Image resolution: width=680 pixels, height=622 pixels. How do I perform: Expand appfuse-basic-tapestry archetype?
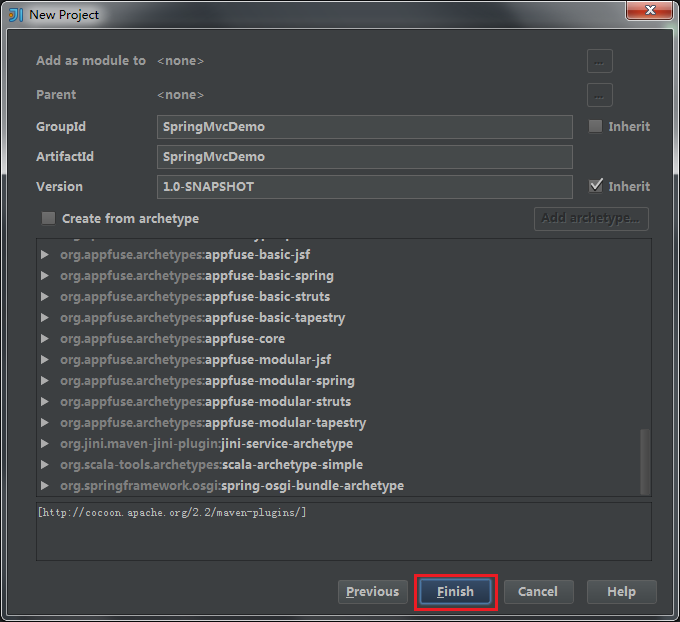coord(44,318)
